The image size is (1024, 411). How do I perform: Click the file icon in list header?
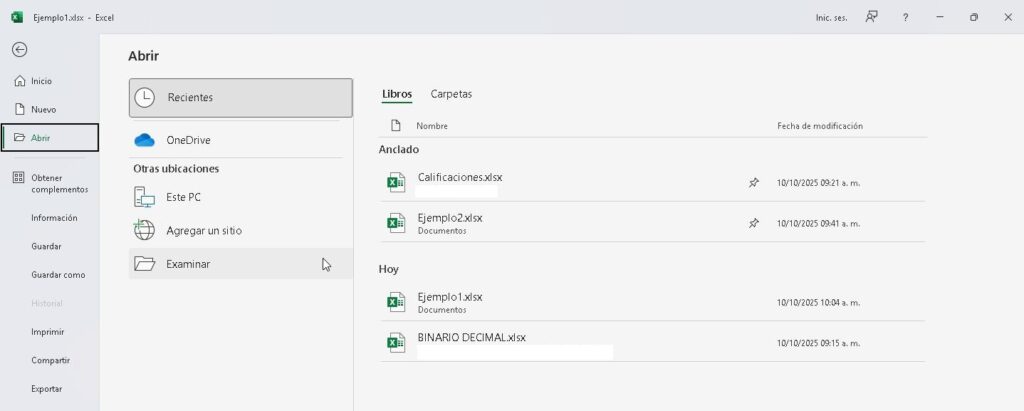point(395,125)
